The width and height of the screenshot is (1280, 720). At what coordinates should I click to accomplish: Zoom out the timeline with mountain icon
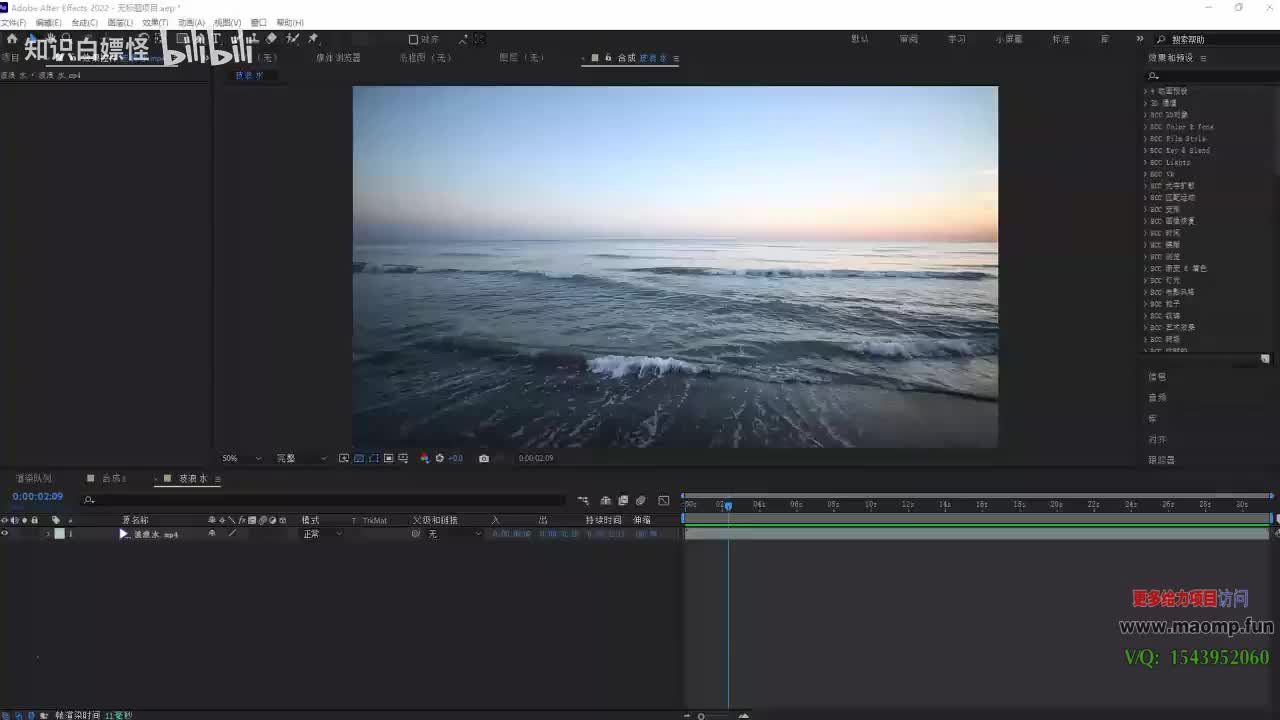[687, 715]
